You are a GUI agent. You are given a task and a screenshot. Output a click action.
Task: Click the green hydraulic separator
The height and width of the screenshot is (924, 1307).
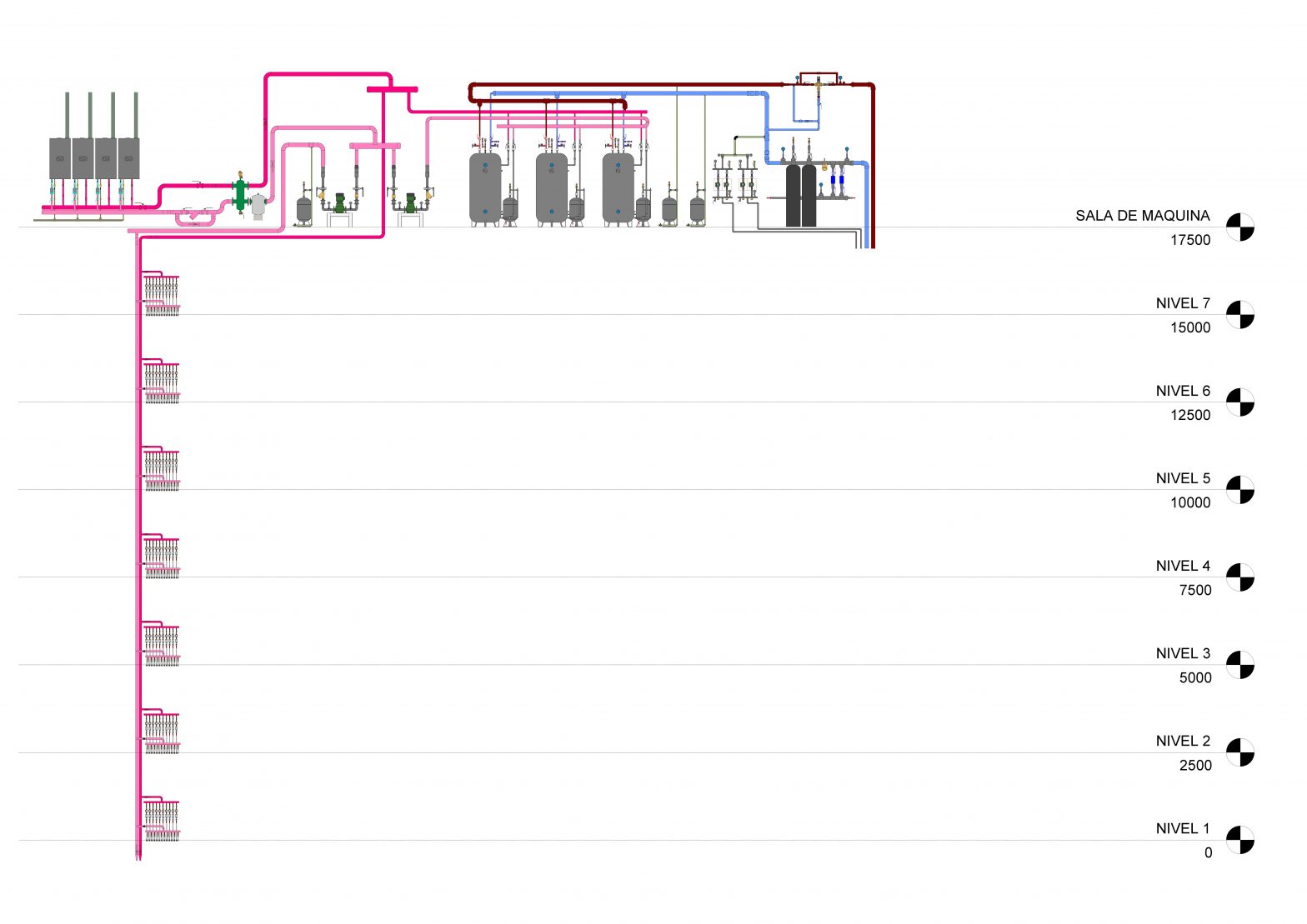[x=240, y=195]
